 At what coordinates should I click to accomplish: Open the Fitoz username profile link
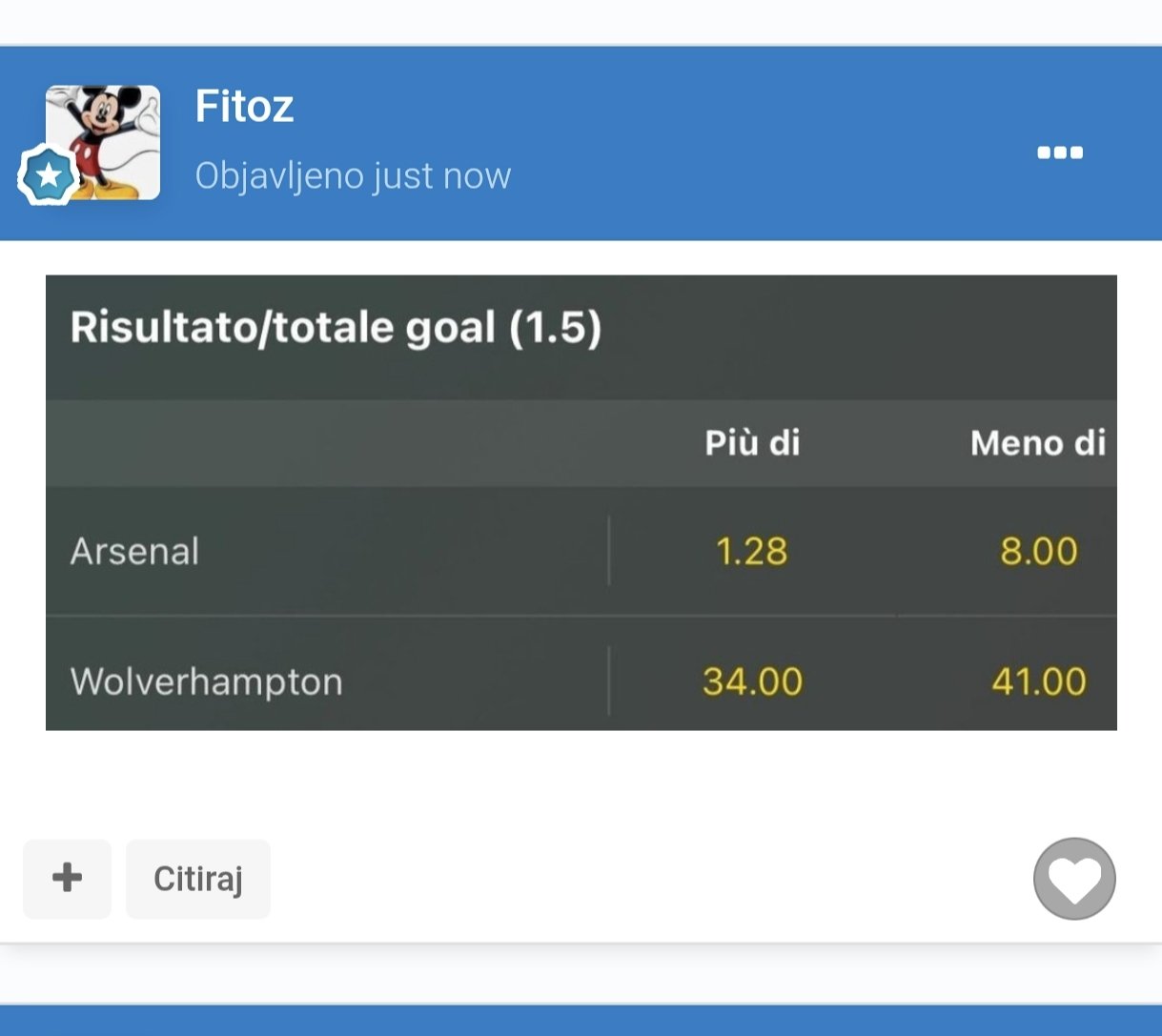(x=244, y=106)
